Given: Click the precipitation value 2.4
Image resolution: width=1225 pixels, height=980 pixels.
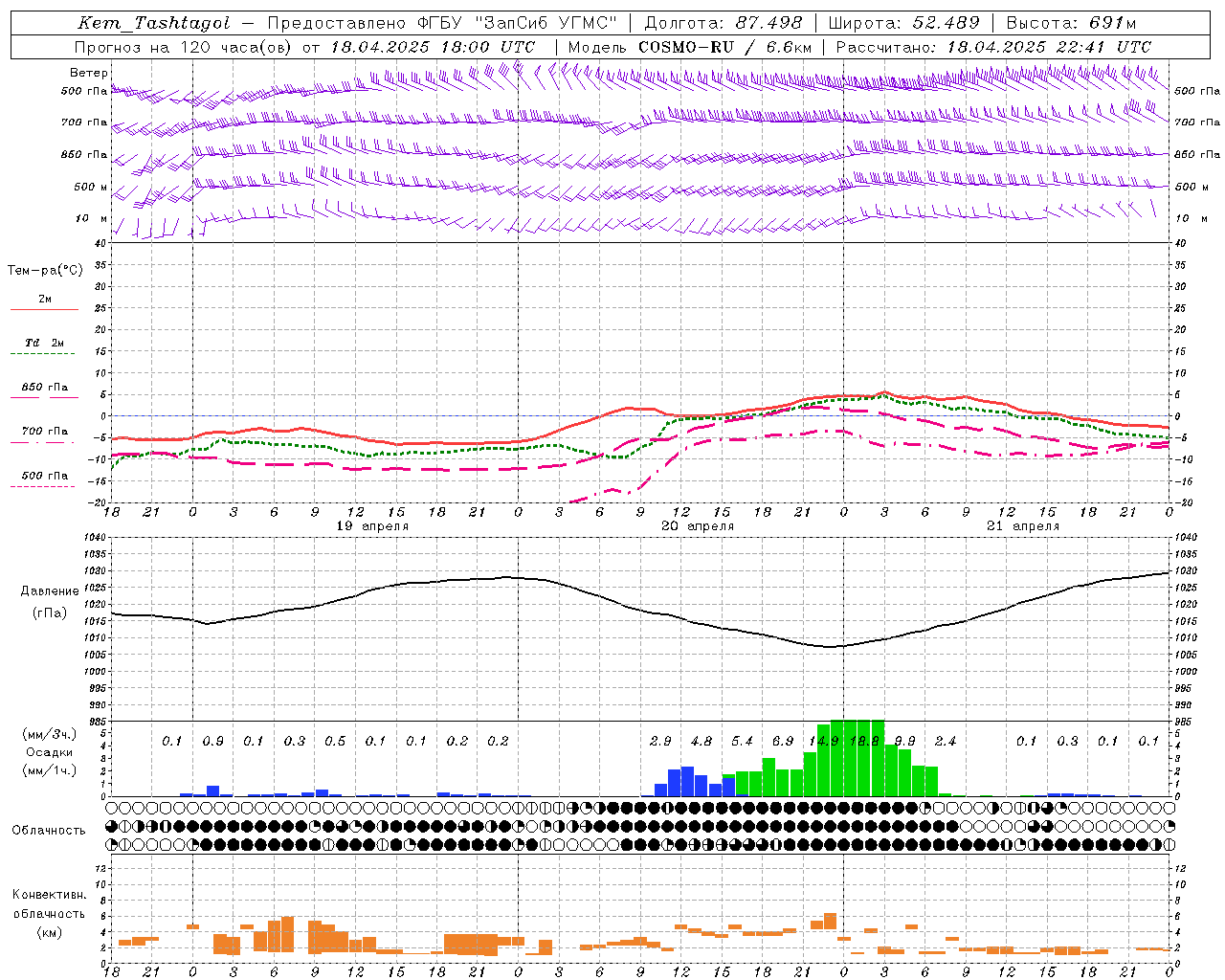Looking at the screenshot, I should point(946,742).
